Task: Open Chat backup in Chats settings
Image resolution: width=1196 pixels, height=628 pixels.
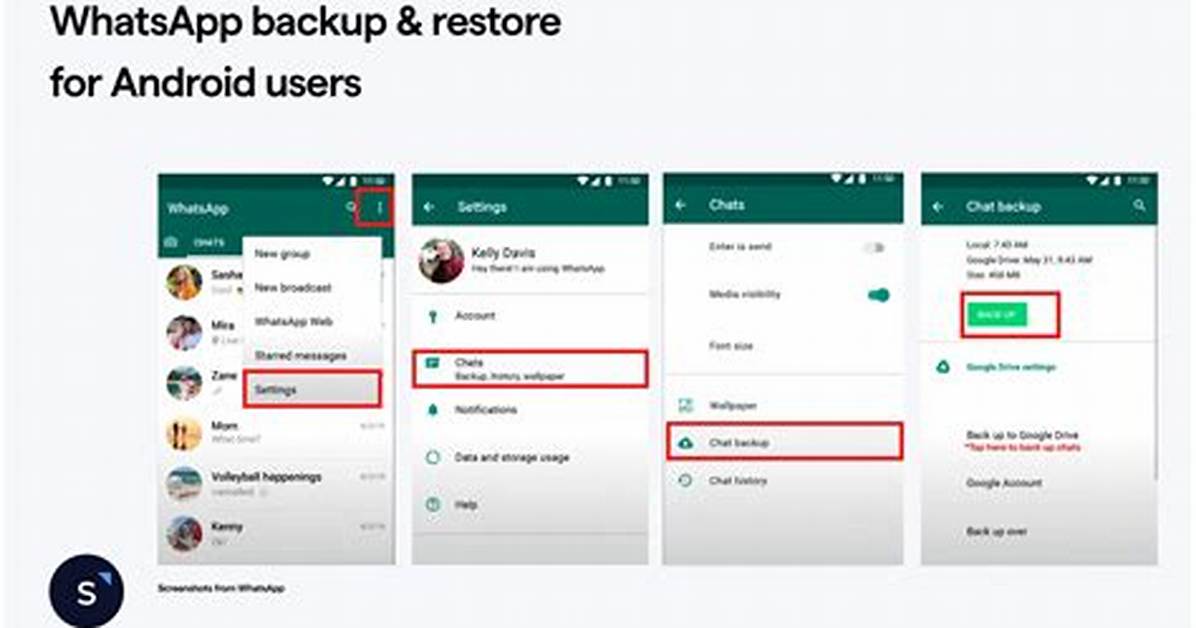Action: click(x=784, y=442)
